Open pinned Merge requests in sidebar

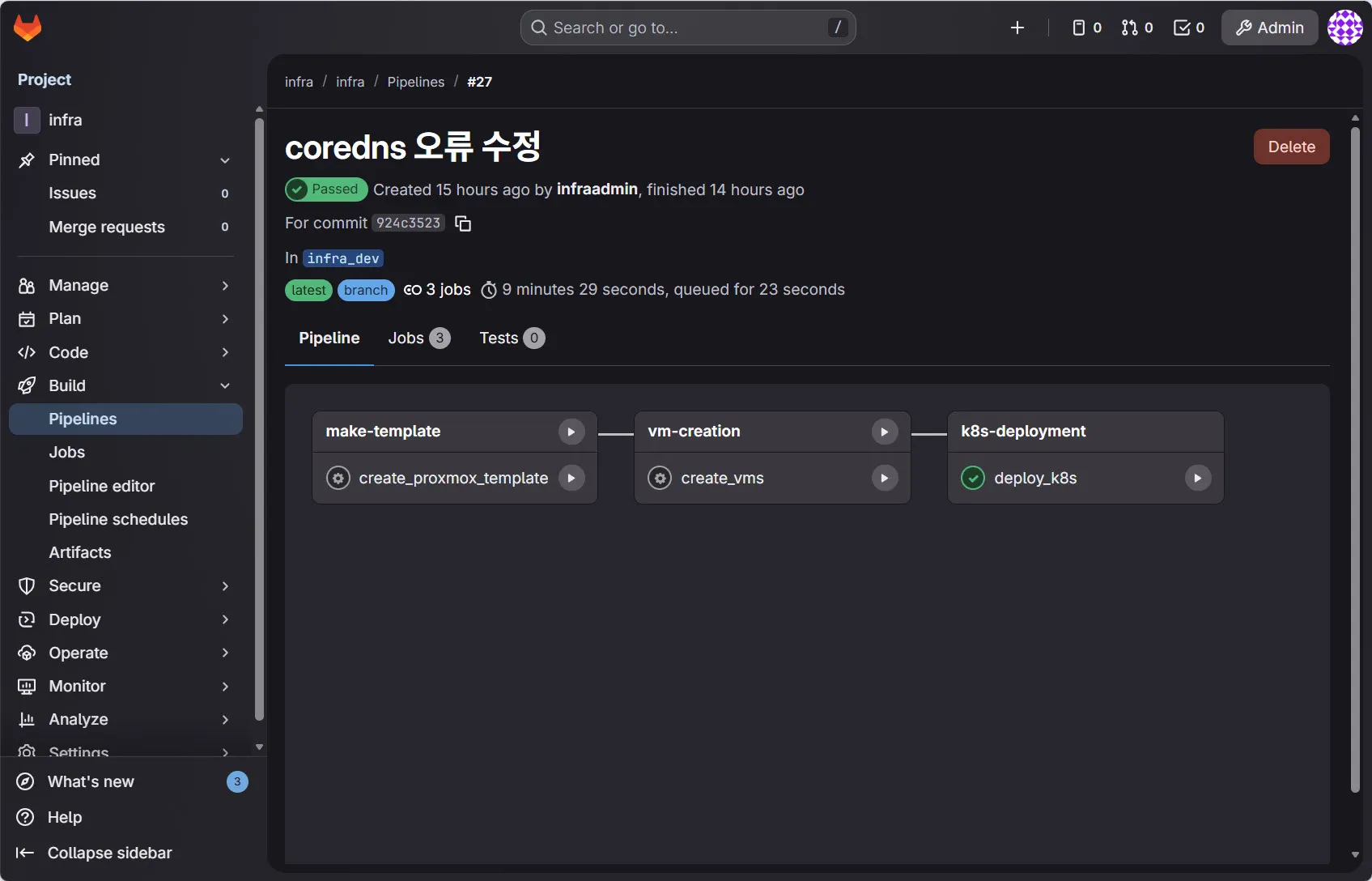125,227
